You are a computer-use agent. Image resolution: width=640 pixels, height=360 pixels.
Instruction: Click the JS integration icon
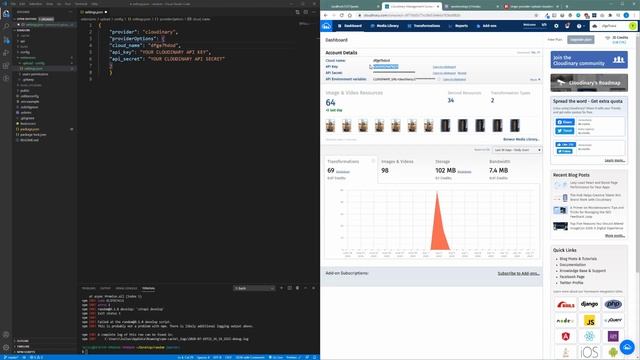[589, 320]
